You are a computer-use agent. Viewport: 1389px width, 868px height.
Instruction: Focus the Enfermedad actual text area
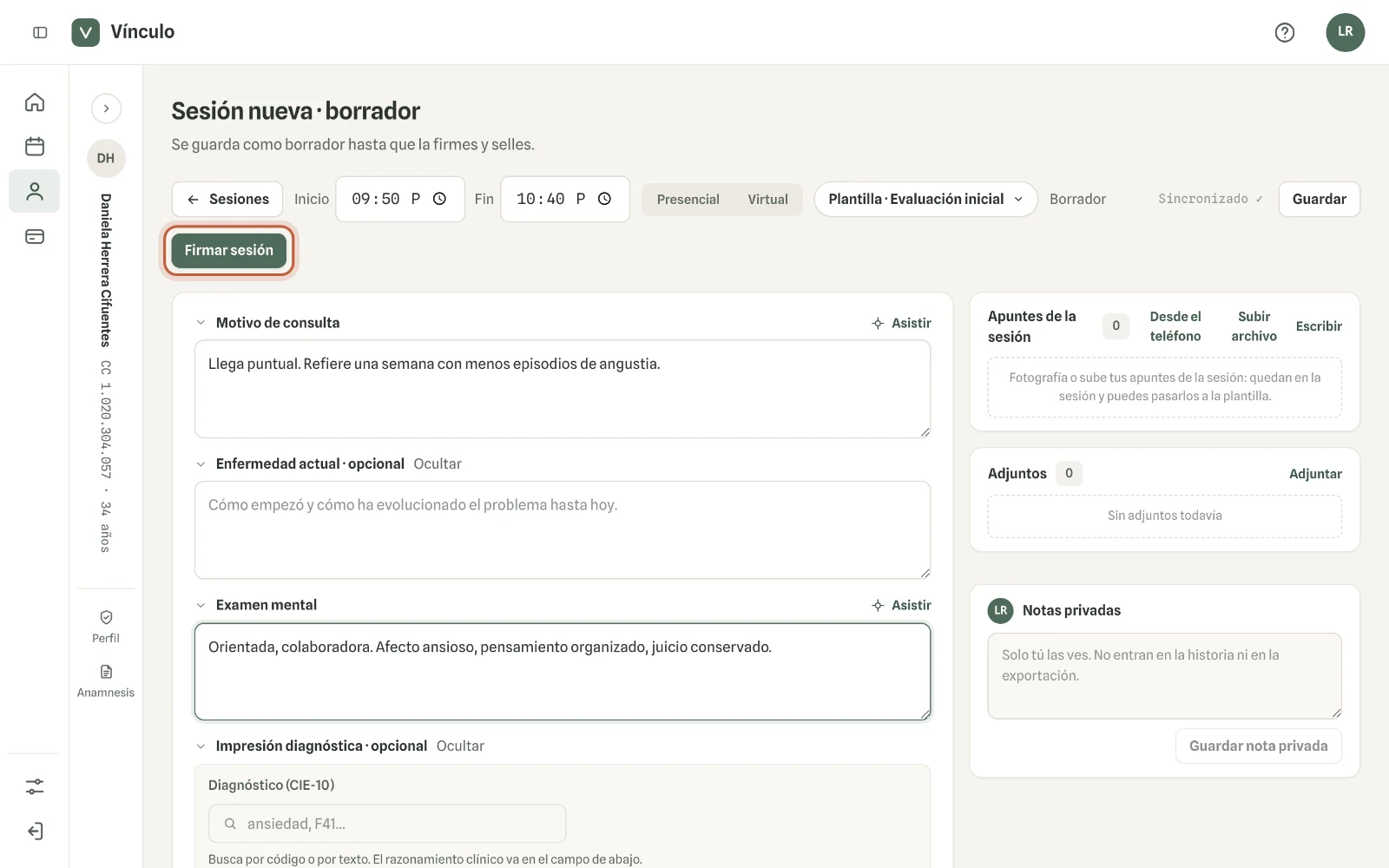(563, 529)
